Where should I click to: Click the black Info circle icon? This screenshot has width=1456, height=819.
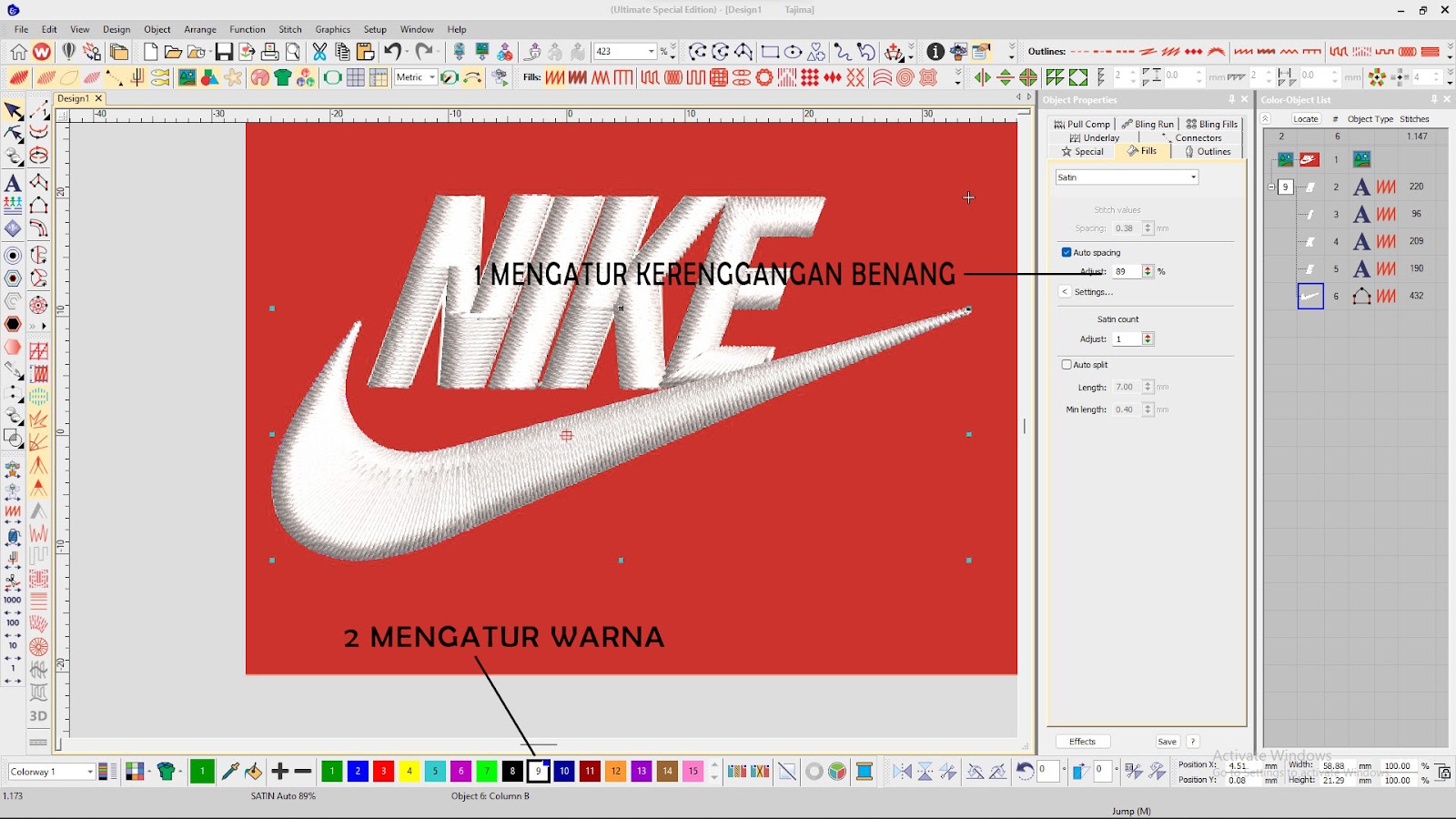pos(935,52)
